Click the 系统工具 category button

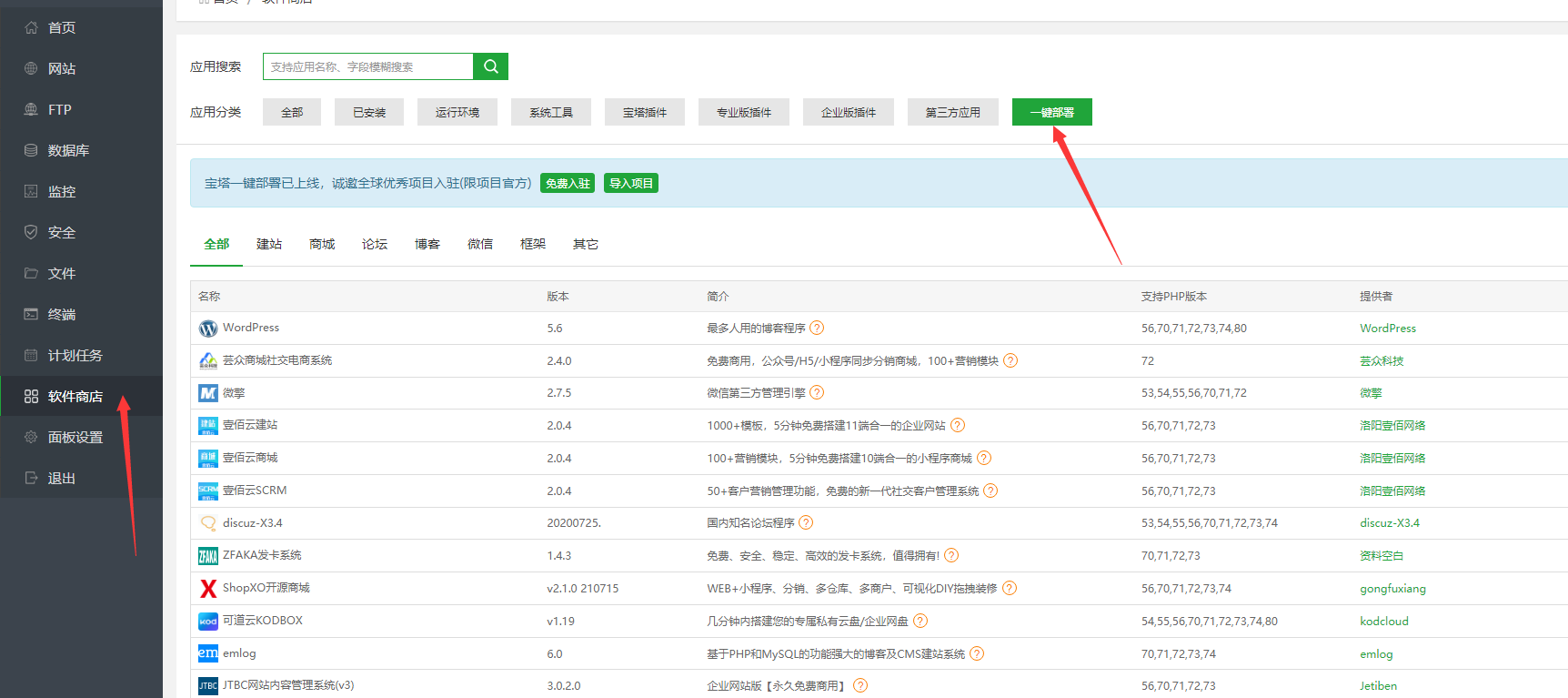(x=551, y=112)
